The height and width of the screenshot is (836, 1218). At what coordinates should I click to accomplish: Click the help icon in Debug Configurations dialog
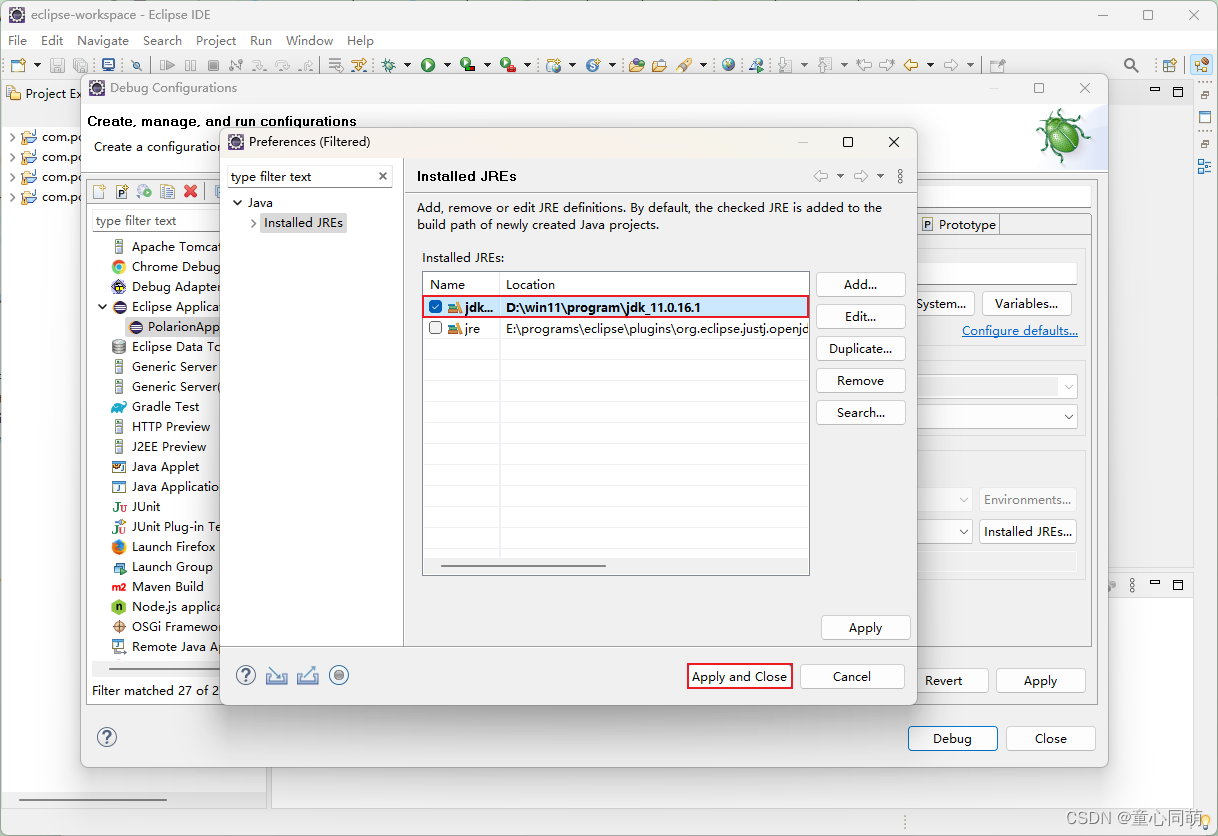click(107, 737)
